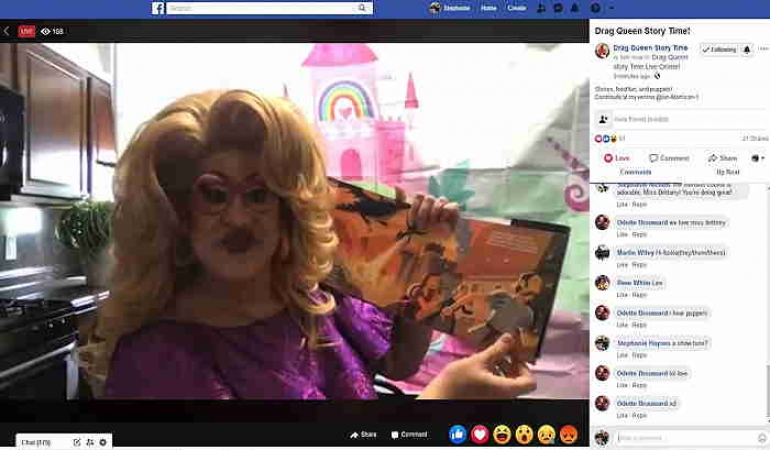React with the Angry emoji
The height and width of the screenshot is (450, 770).
point(568,434)
